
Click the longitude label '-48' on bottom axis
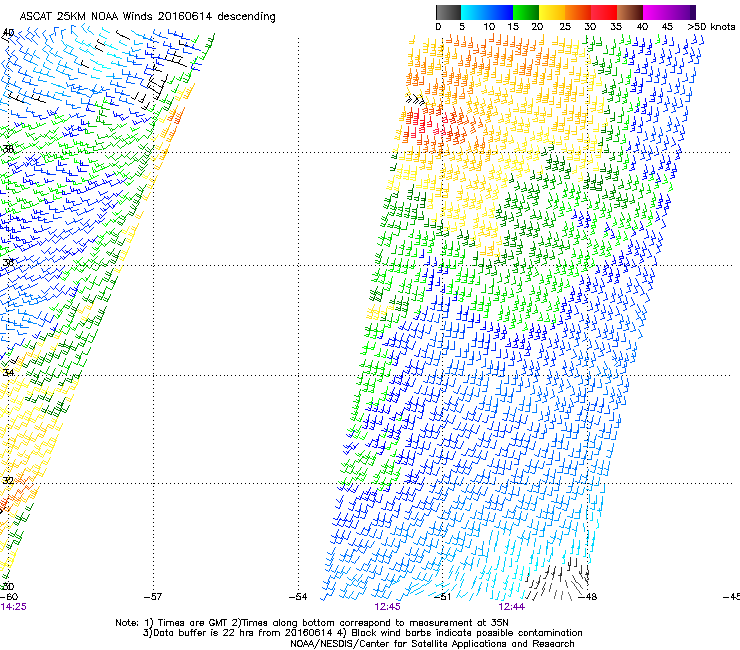tap(588, 597)
